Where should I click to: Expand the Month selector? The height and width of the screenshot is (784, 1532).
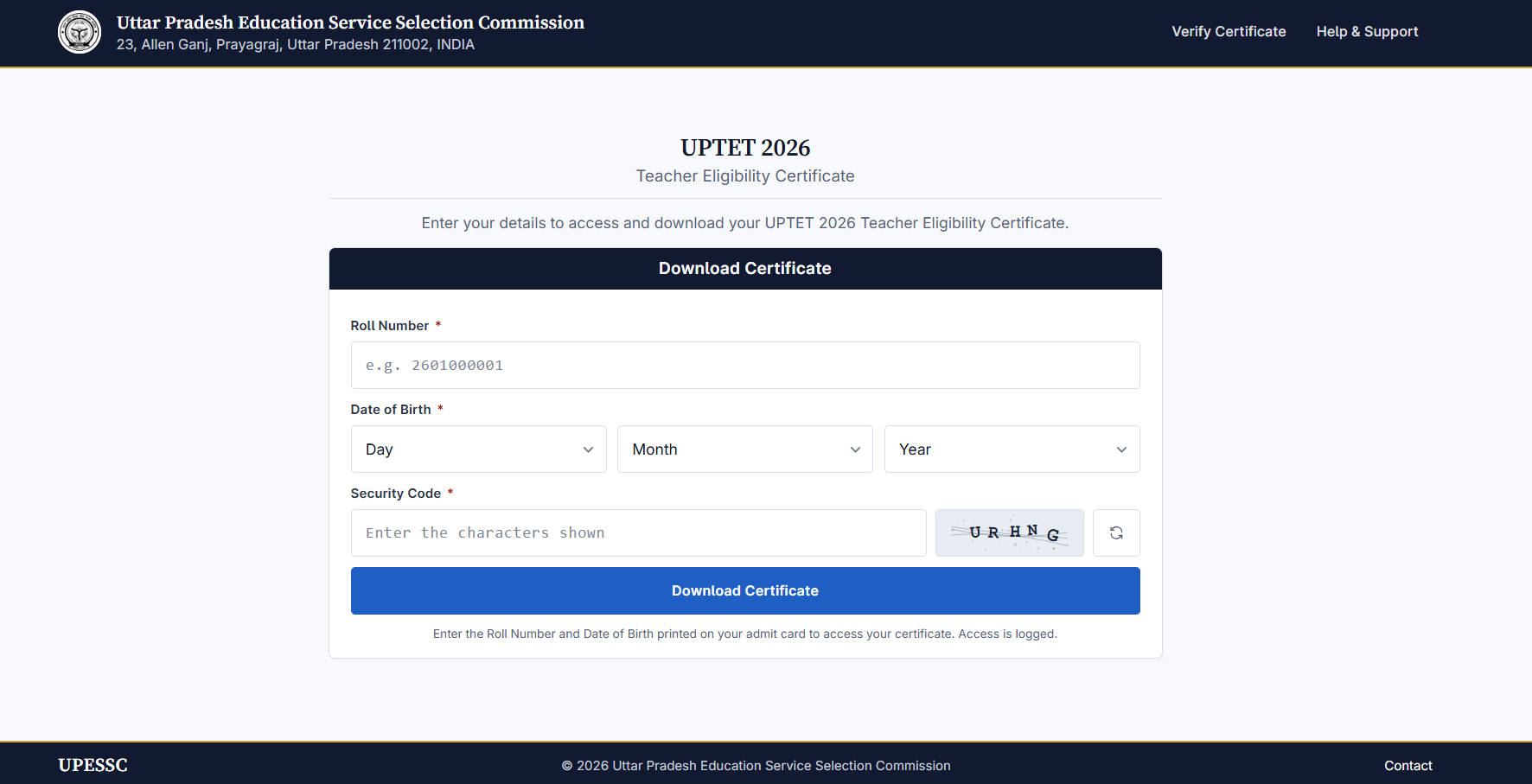click(745, 449)
